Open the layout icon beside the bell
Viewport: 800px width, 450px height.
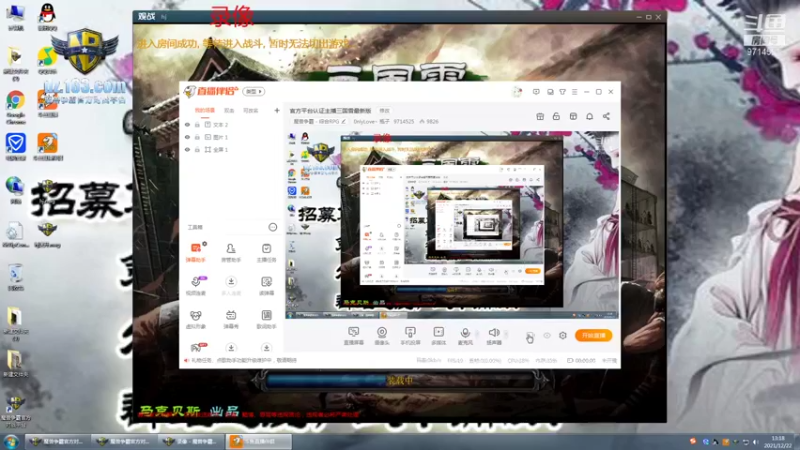(573, 116)
